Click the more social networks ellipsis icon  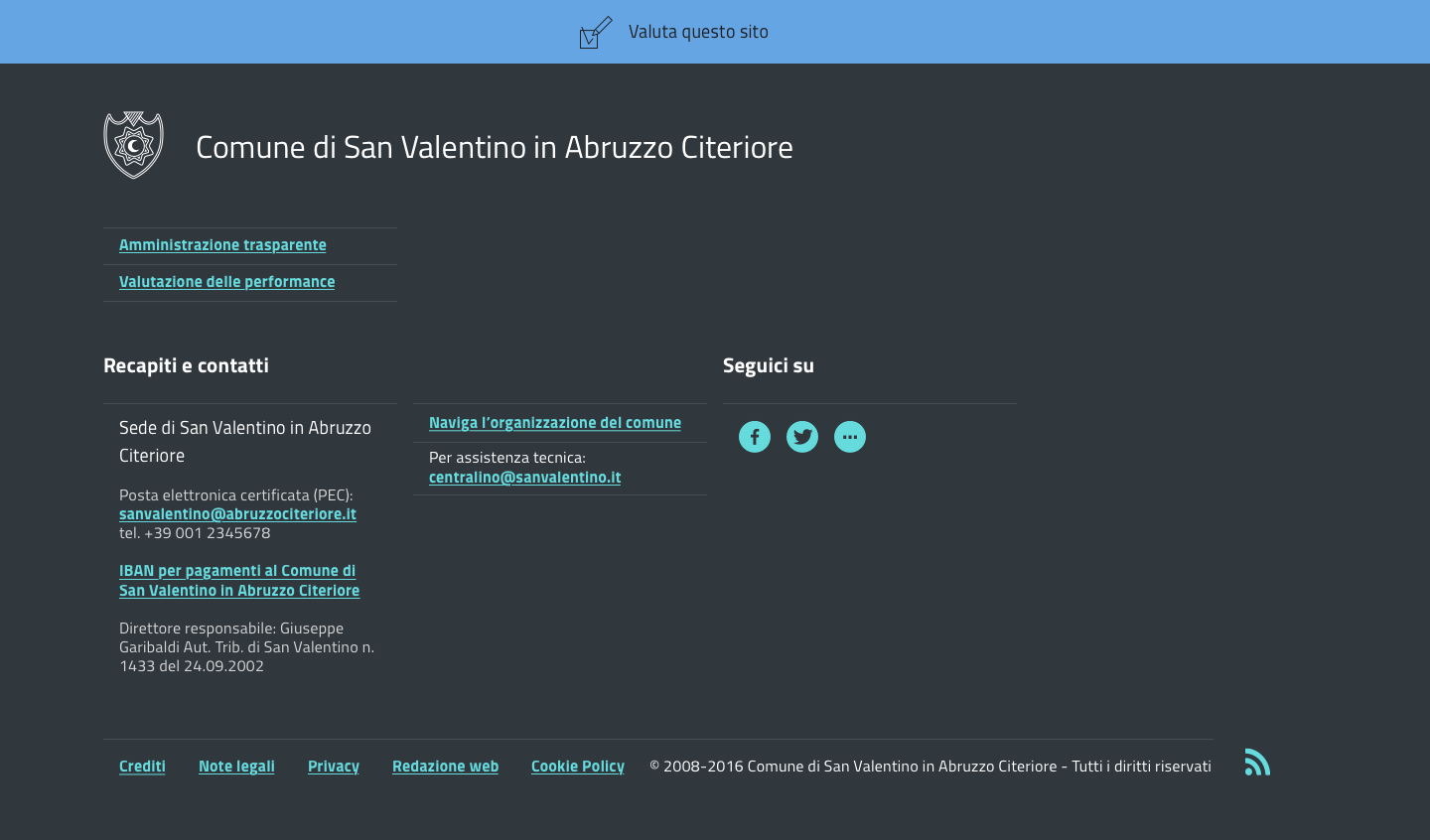(850, 437)
